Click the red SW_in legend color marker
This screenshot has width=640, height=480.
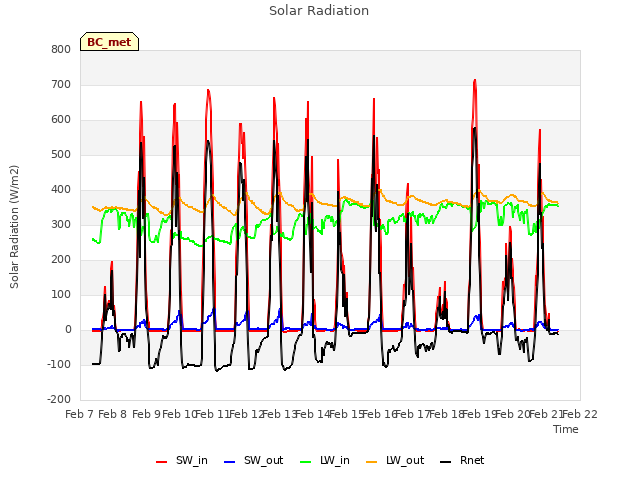pyautogui.click(x=162, y=462)
